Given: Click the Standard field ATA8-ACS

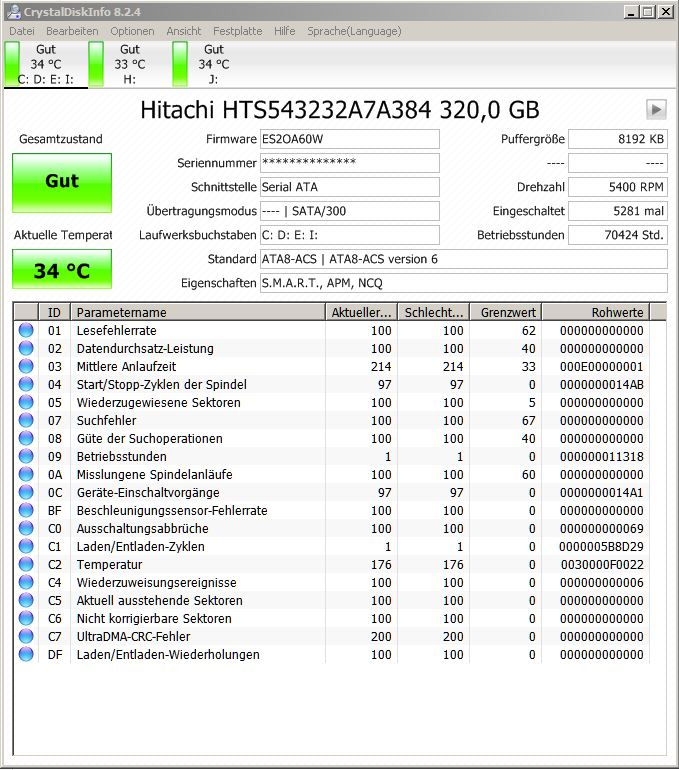Looking at the screenshot, I should (x=463, y=259).
